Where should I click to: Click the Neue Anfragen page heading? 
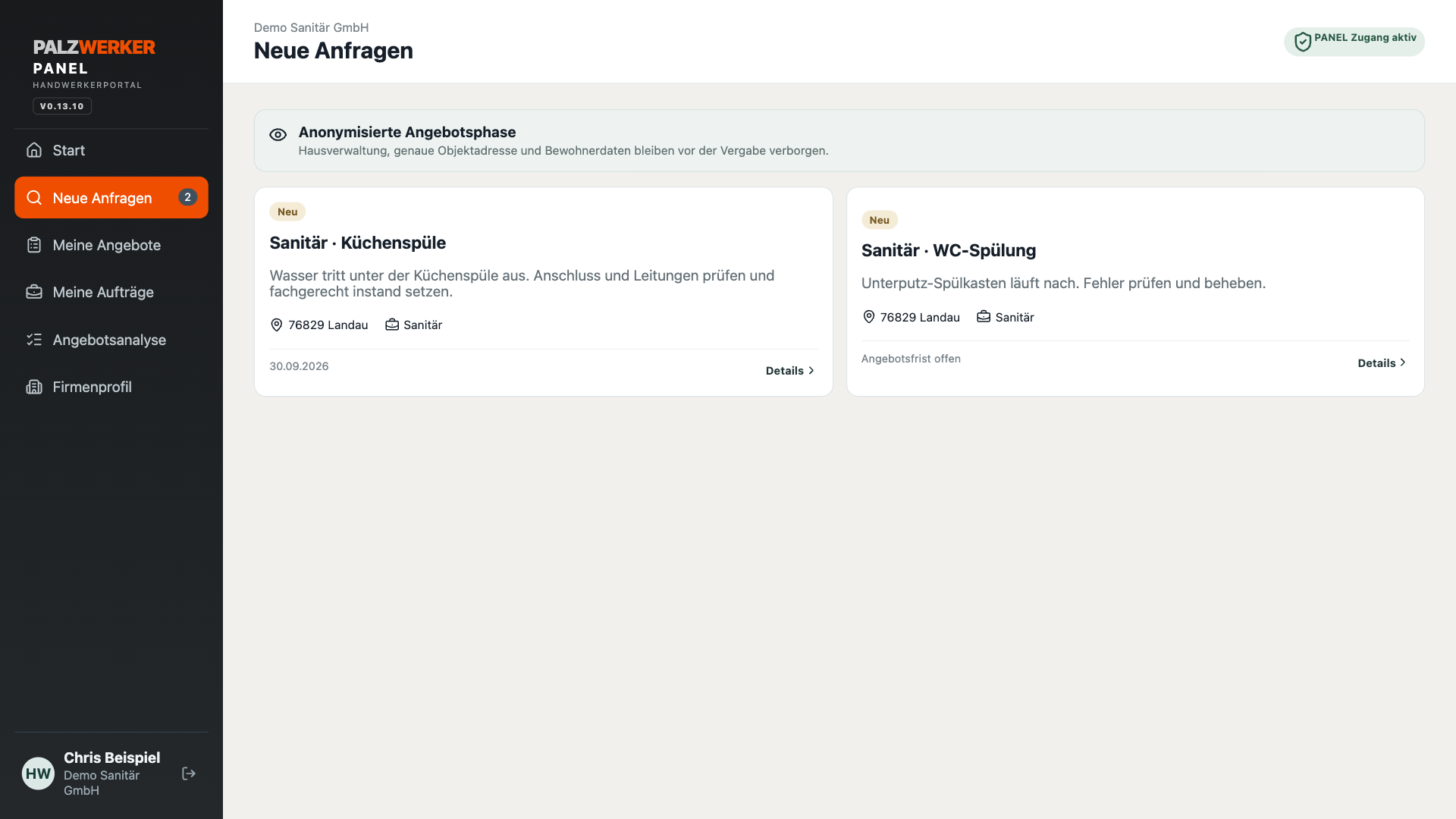click(x=333, y=51)
